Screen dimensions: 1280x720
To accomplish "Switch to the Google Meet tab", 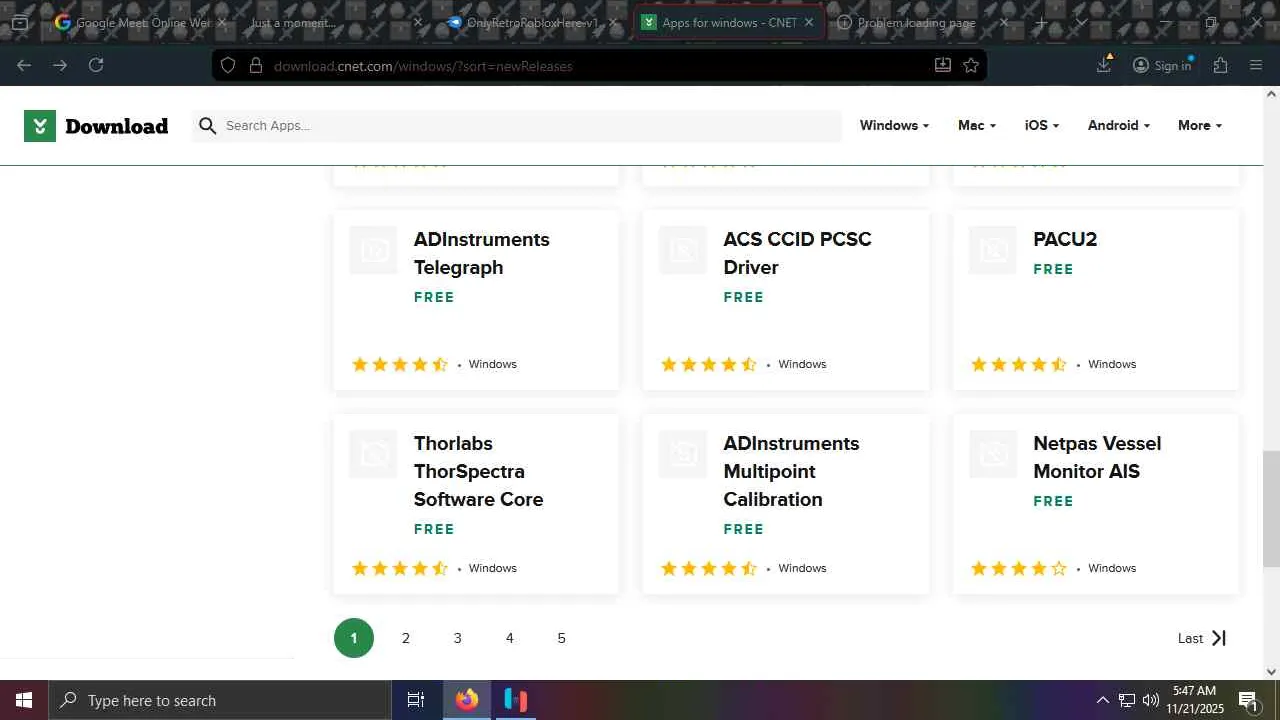I will coord(141,22).
